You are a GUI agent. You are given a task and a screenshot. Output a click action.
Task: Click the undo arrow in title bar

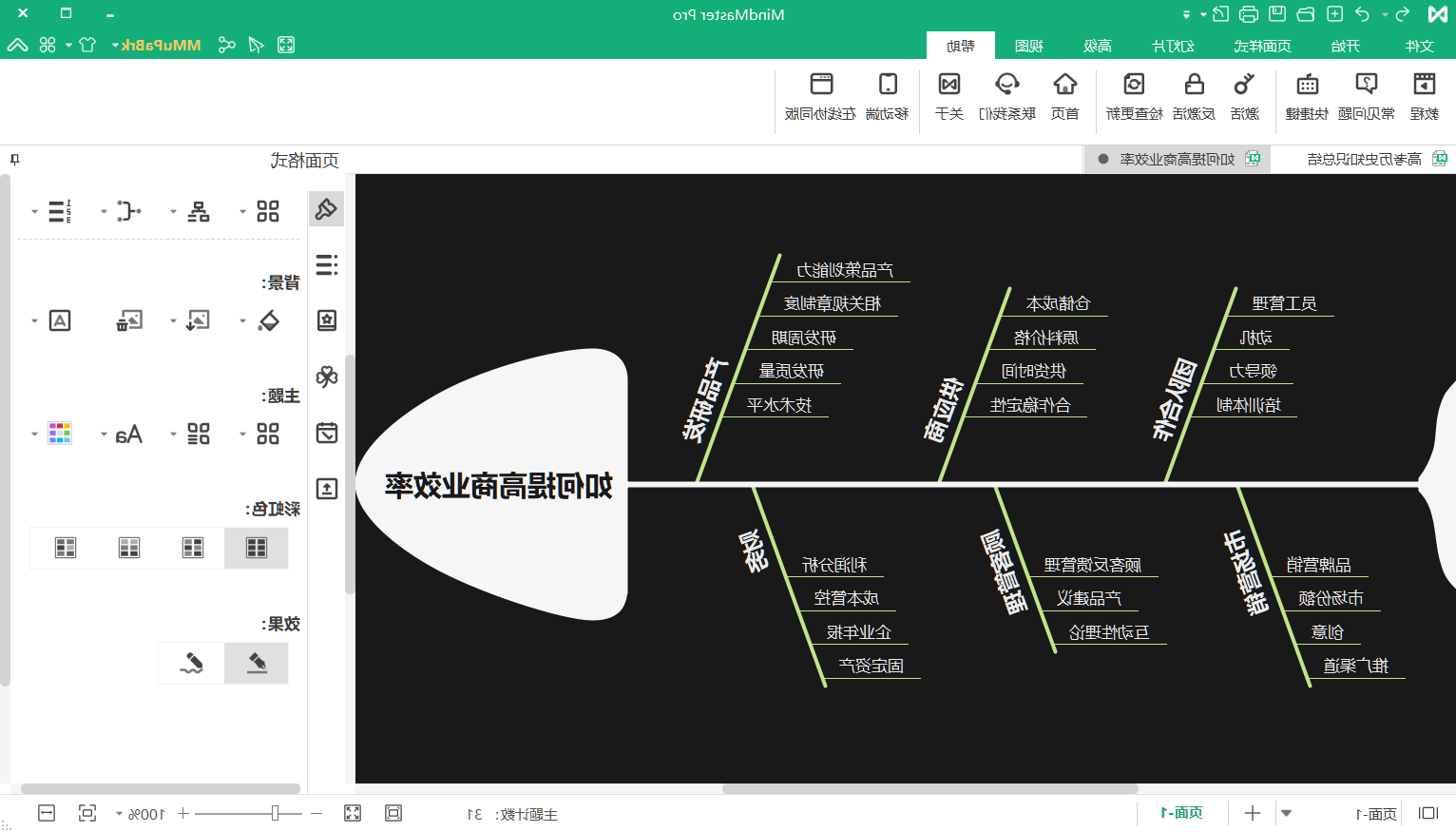pos(1362,14)
